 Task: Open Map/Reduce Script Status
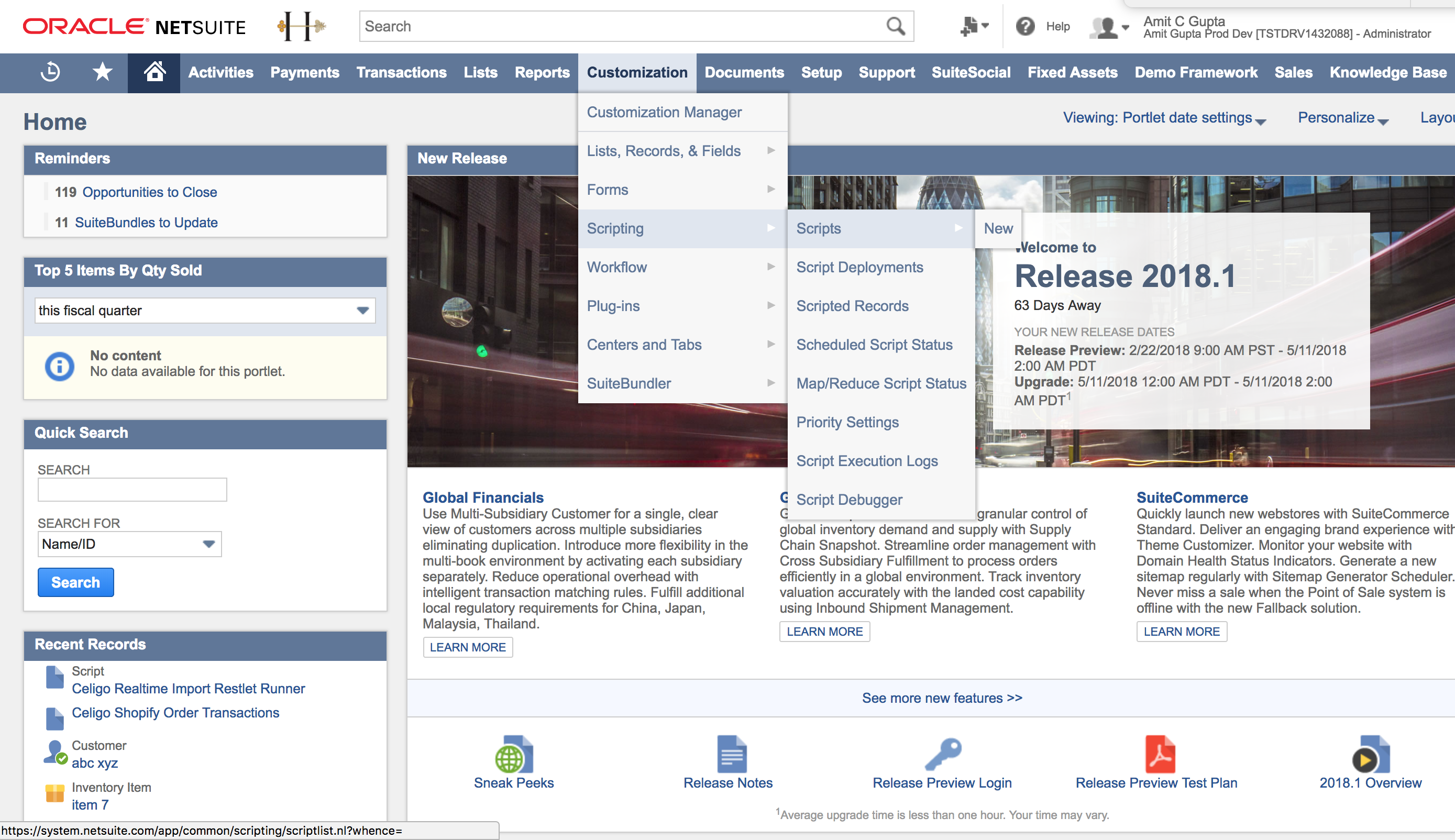pos(881,384)
